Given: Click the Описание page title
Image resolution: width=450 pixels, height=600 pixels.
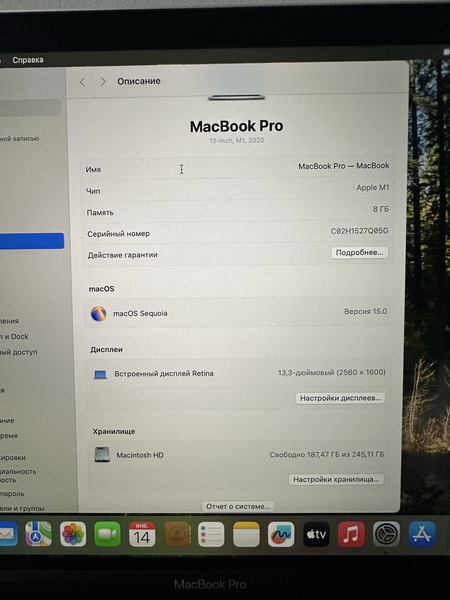Looking at the screenshot, I should [x=139, y=81].
